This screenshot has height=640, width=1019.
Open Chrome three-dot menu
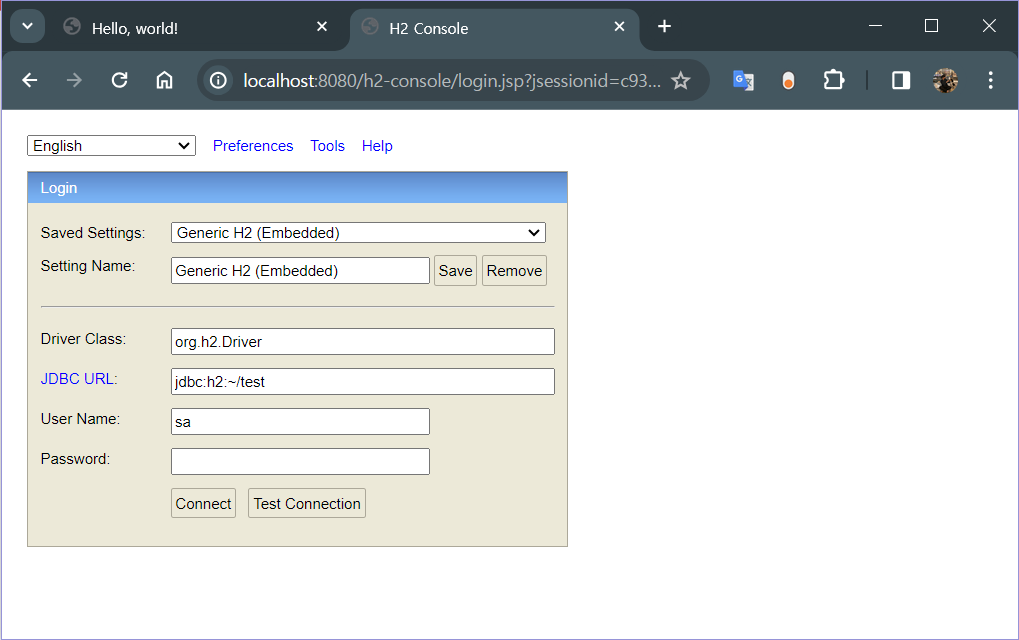tap(990, 81)
